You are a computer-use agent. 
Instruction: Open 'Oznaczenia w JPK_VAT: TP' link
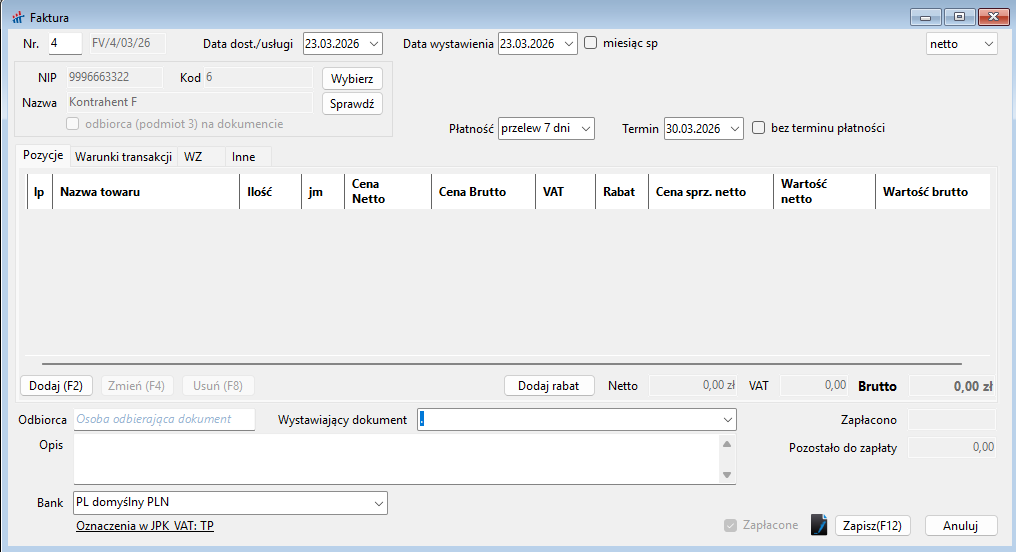click(x=145, y=525)
